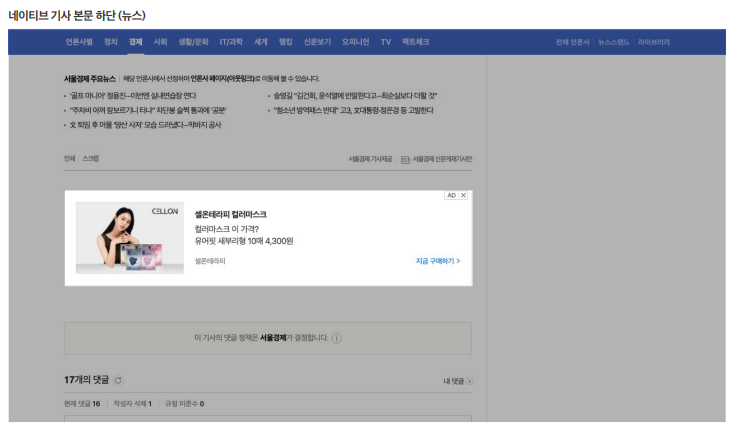Click the CELLON mask ad image
Viewport: 744px width, 425px height.
click(x=130, y=238)
